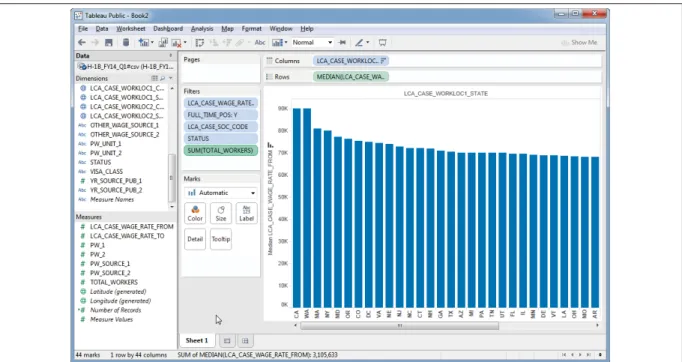Viewport: 682px width, 362px height.
Task: Select the LCA_CASE_WAGE_RATE_FROM measure
Action: click(132, 226)
